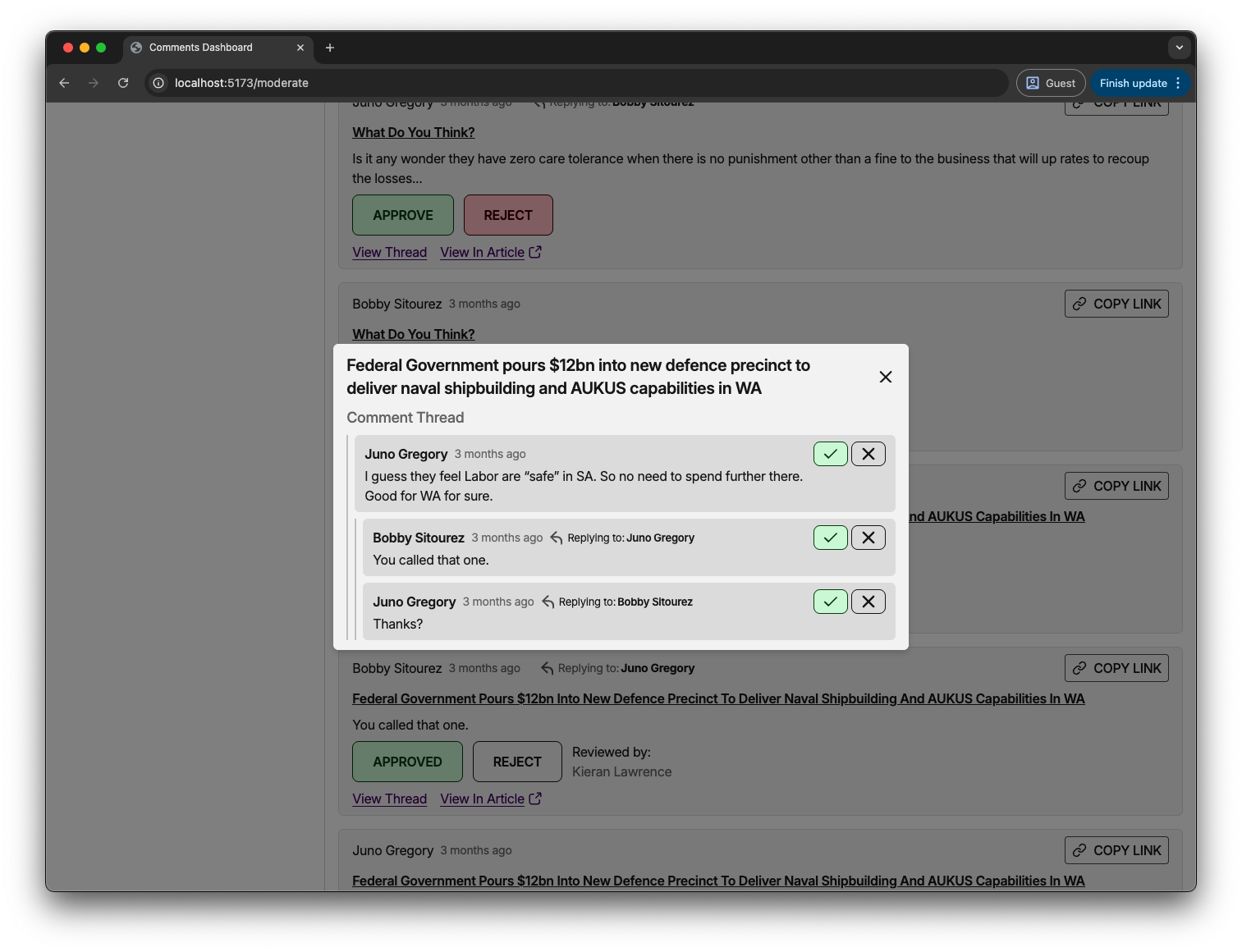1242x952 pixels.
Task: Go back to previous page
Action: (x=64, y=83)
